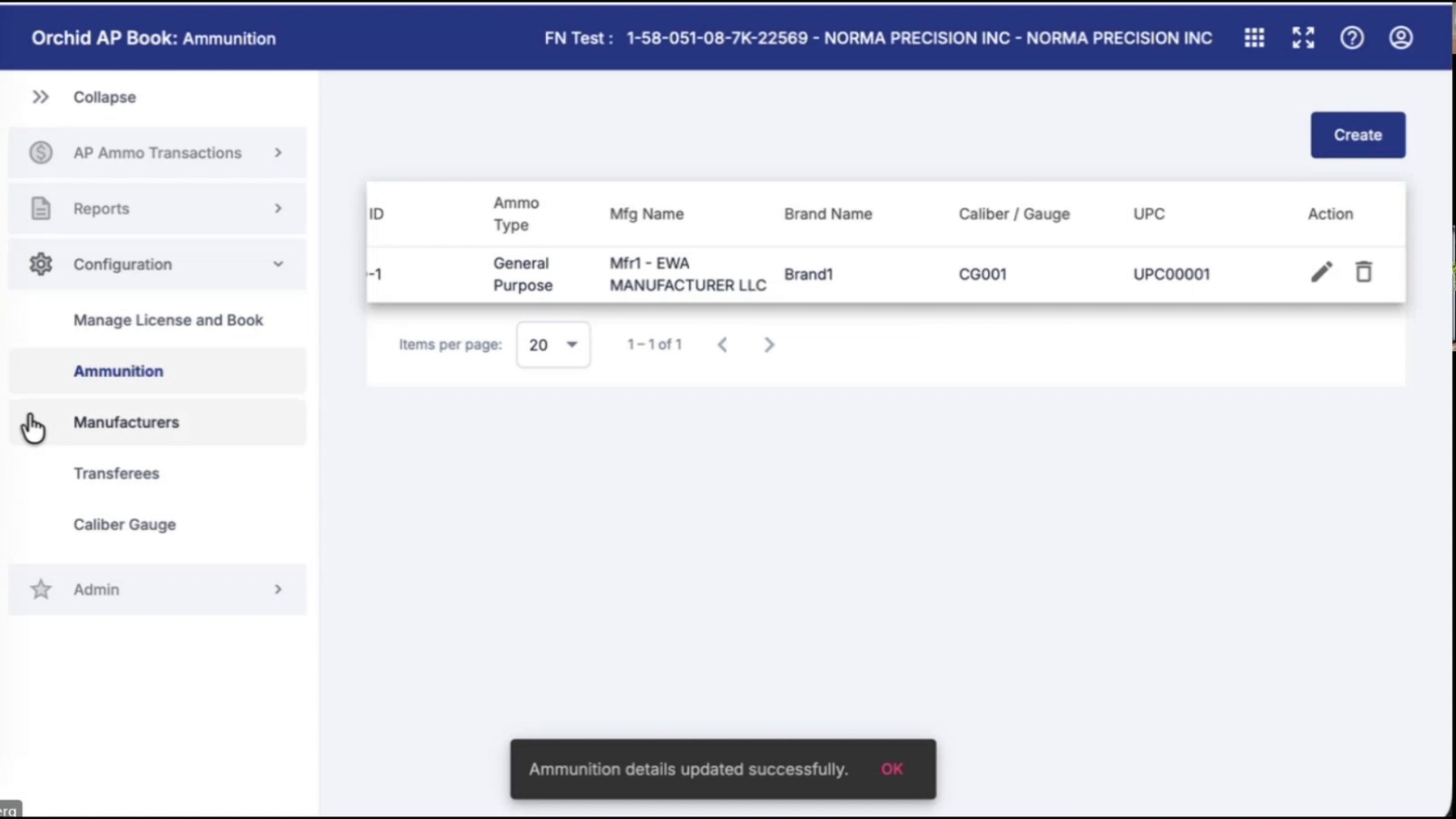Screen dimensions: 1456x819
Task: Open the apps grid icon in header
Action: click(1254, 38)
